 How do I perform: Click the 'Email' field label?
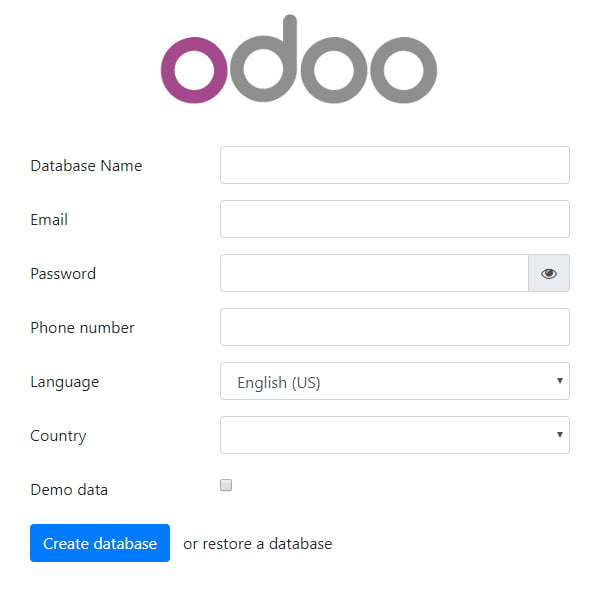coord(49,220)
